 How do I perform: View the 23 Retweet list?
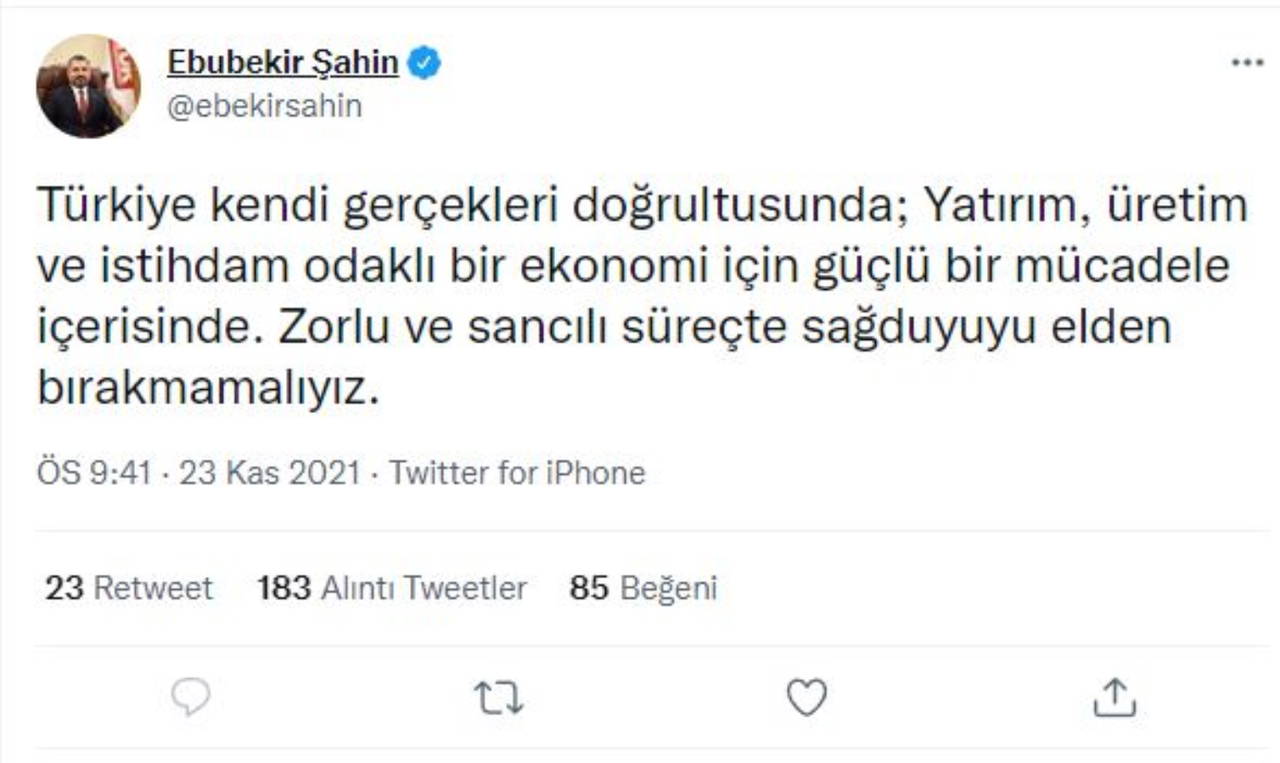coord(129,588)
